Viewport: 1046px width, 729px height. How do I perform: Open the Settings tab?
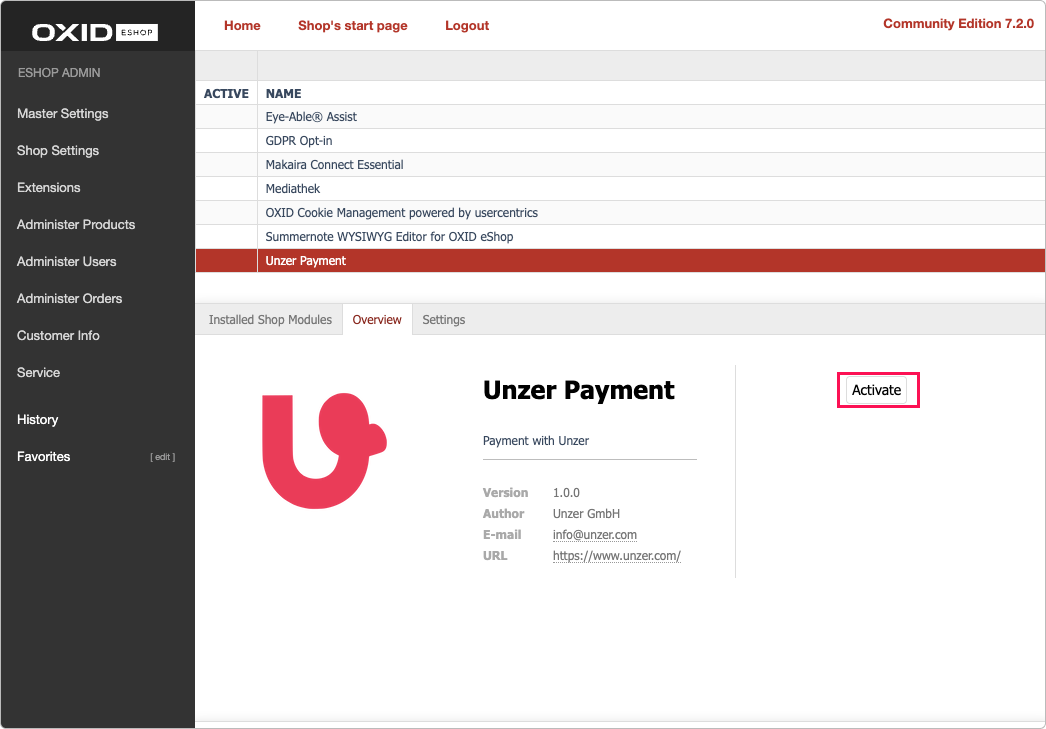[x=443, y=320]
